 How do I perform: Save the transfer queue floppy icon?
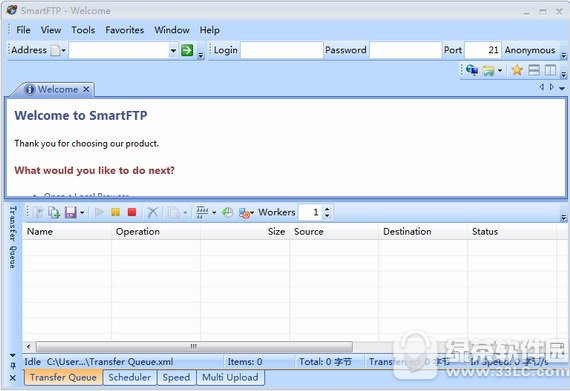coord(71,212)
